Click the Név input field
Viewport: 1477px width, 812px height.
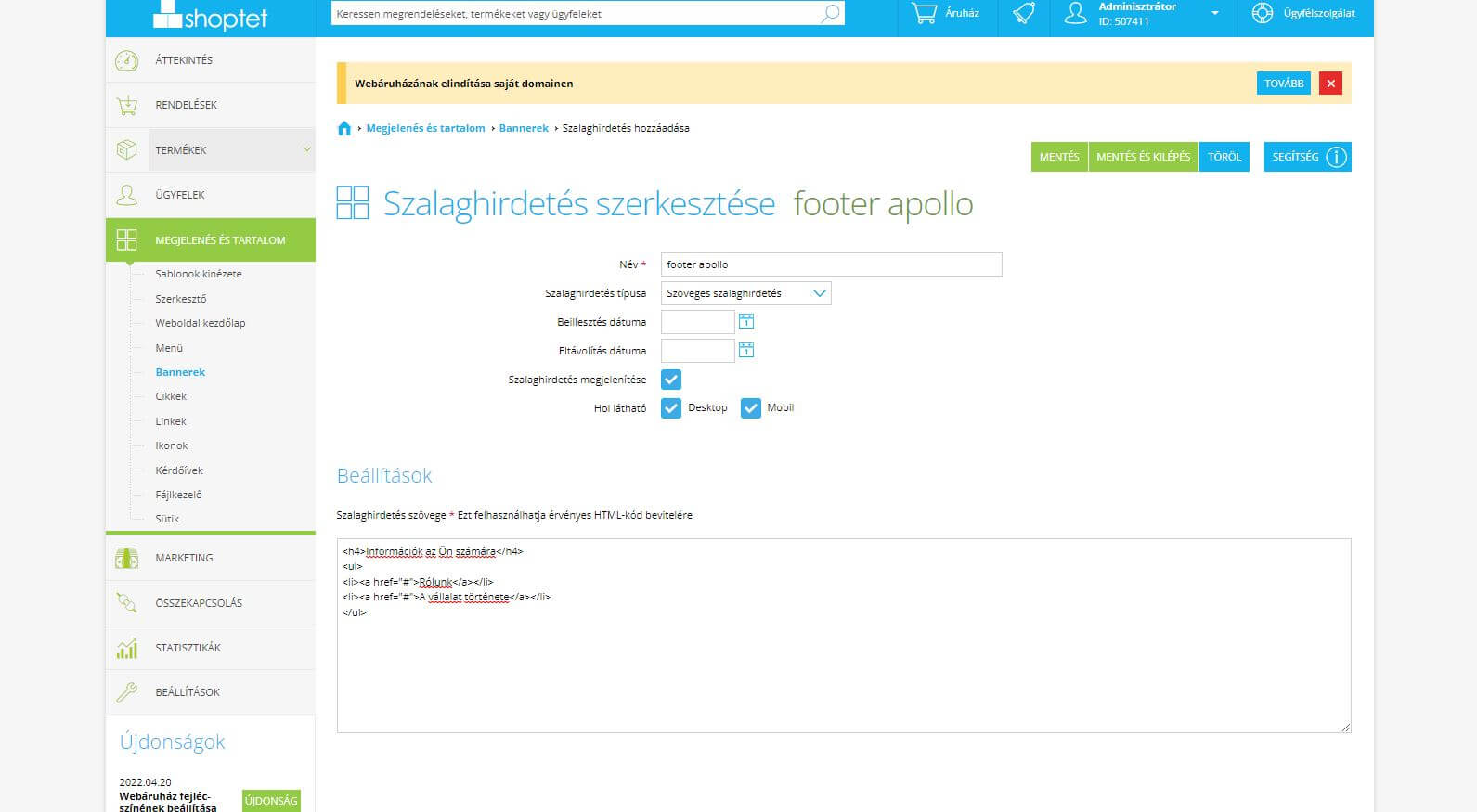[x=832, y=264]
